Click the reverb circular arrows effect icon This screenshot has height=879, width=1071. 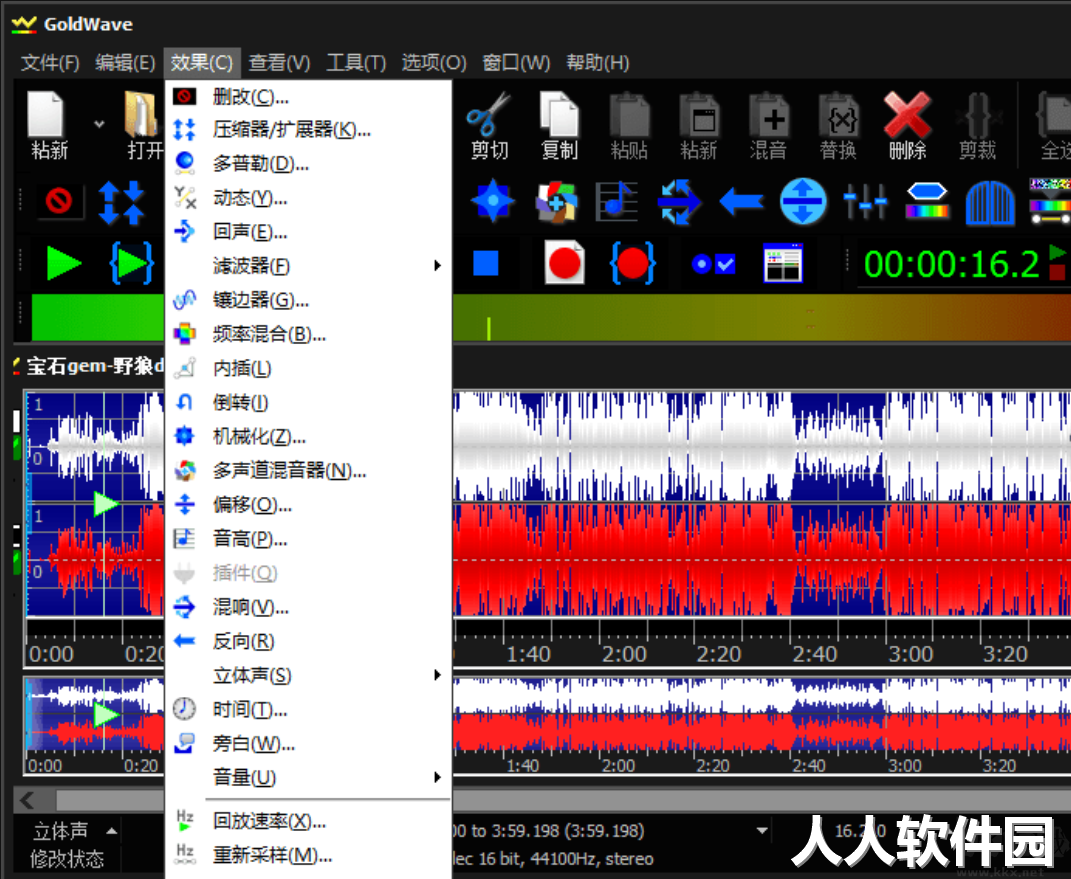678,201
